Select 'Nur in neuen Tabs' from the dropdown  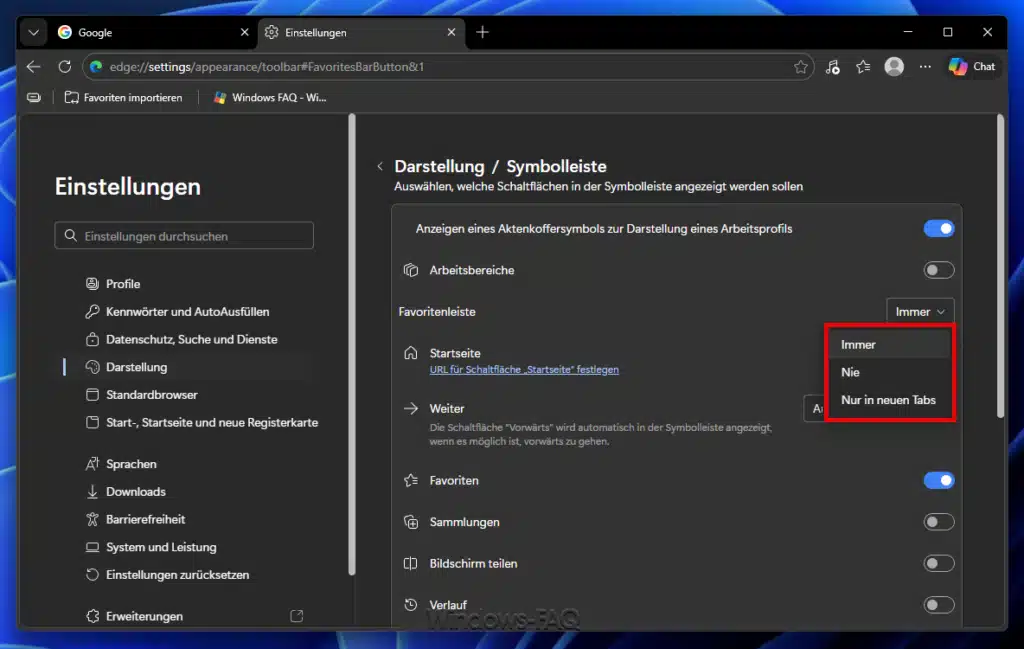coord(888,400)
